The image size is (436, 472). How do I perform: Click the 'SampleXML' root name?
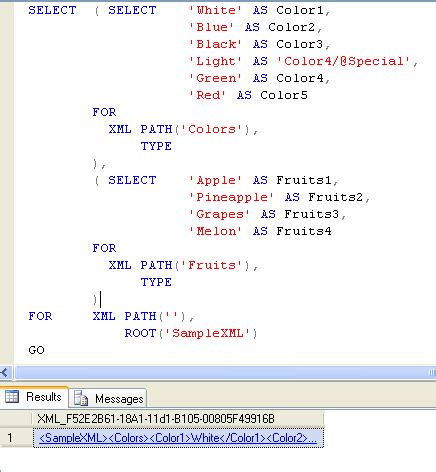pos(208,333)
